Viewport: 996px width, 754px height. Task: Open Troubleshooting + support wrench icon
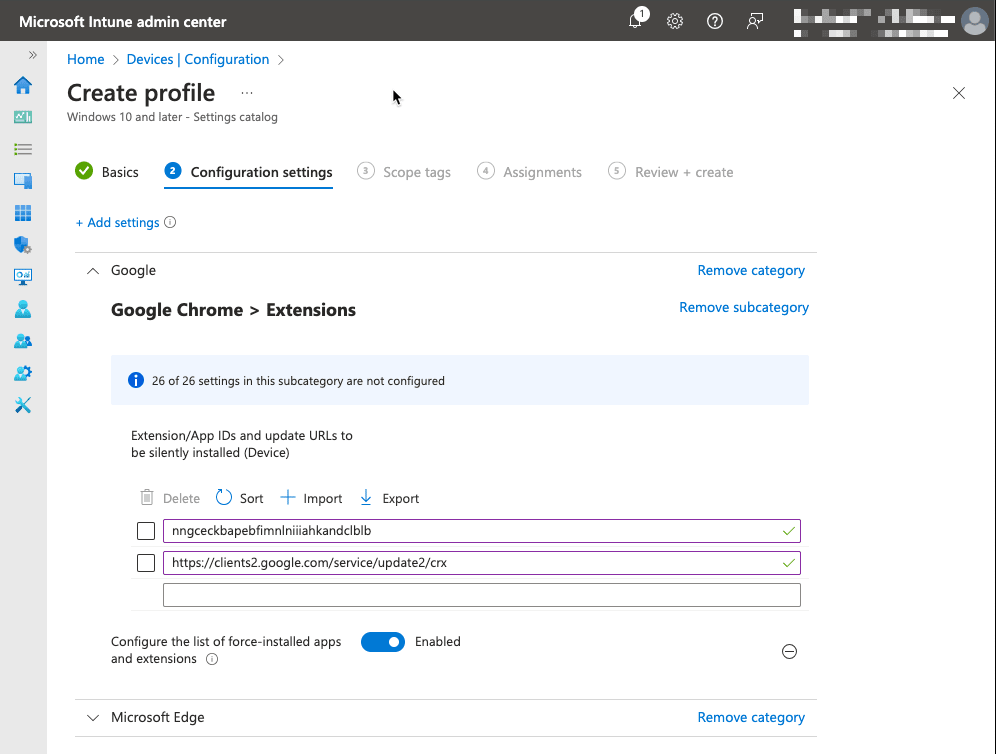[22, 405]
